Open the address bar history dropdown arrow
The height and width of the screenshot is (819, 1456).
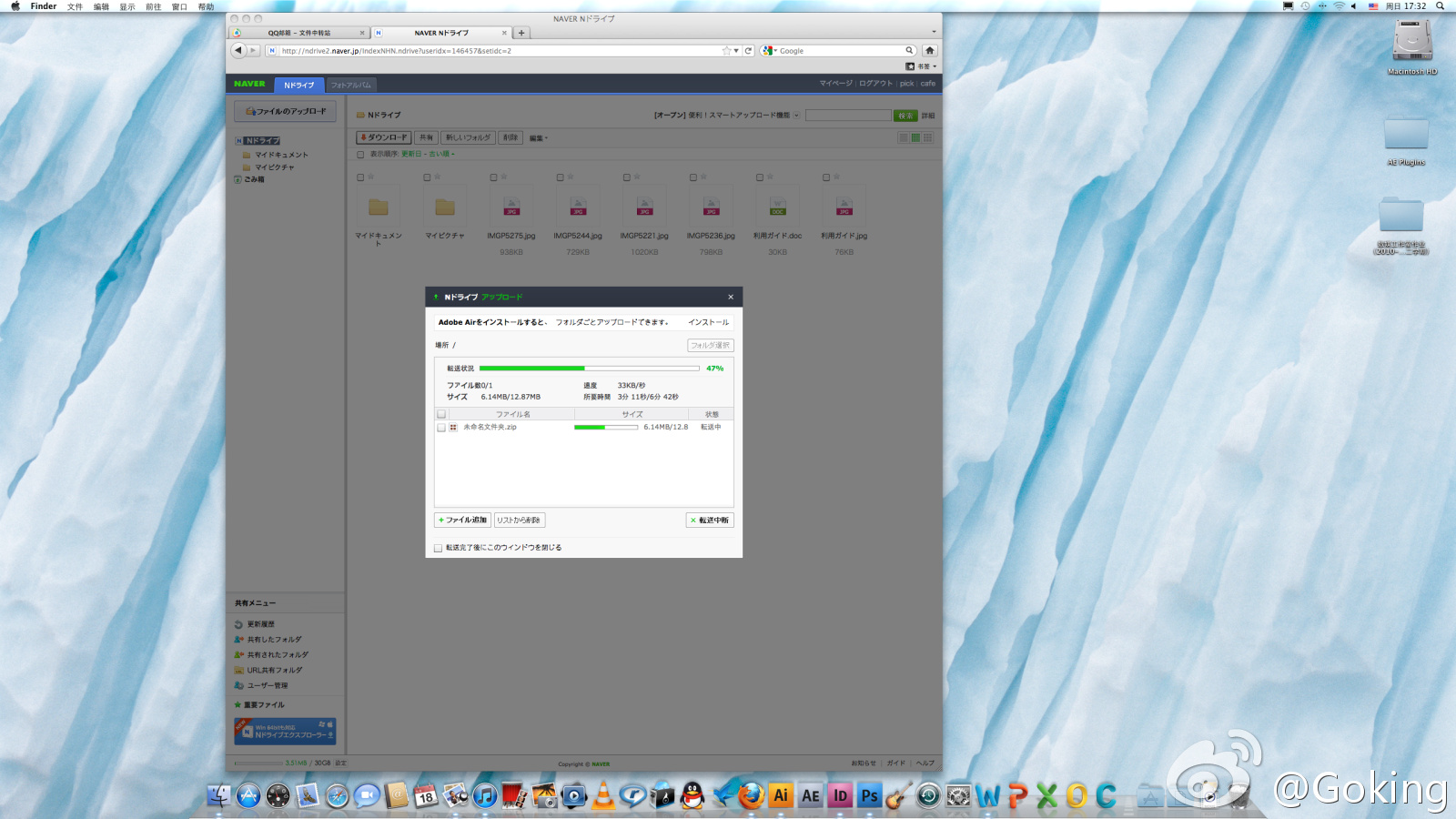736,51
